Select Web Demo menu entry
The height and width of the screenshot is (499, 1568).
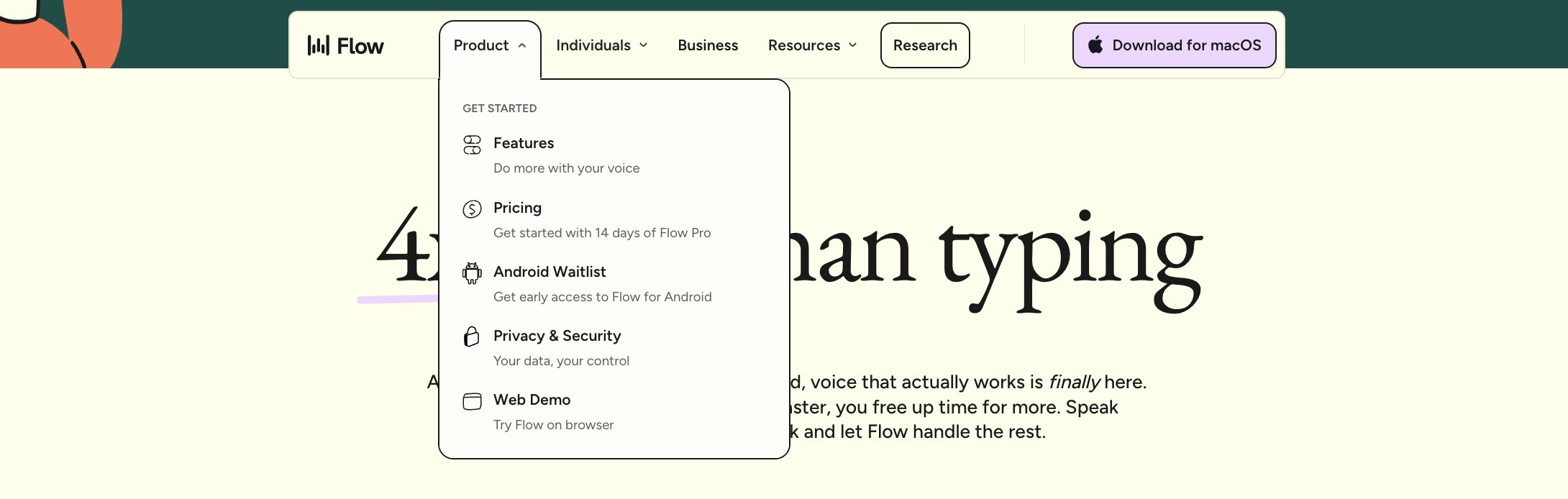614,412
